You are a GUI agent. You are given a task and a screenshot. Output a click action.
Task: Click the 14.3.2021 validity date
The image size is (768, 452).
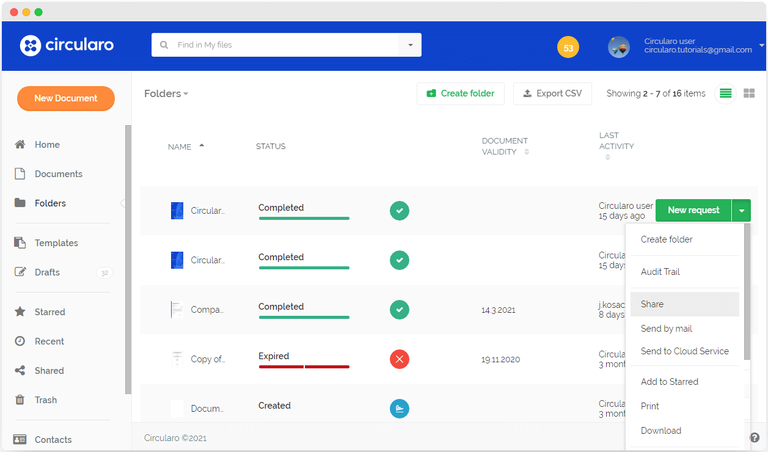(498, 310)
